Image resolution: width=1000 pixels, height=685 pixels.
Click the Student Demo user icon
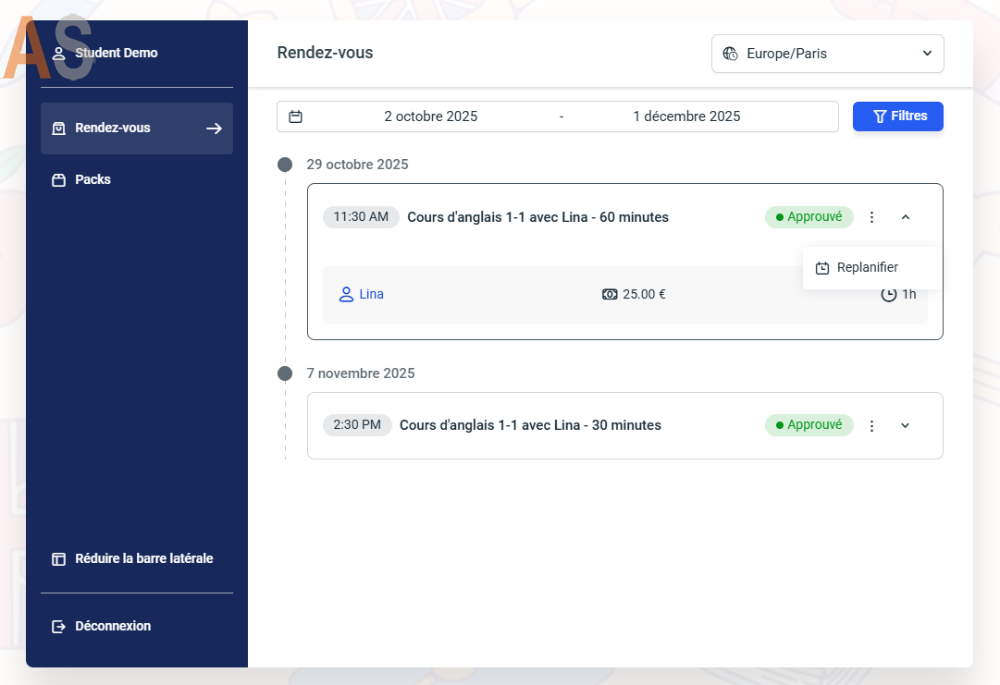tap(59, 53)
